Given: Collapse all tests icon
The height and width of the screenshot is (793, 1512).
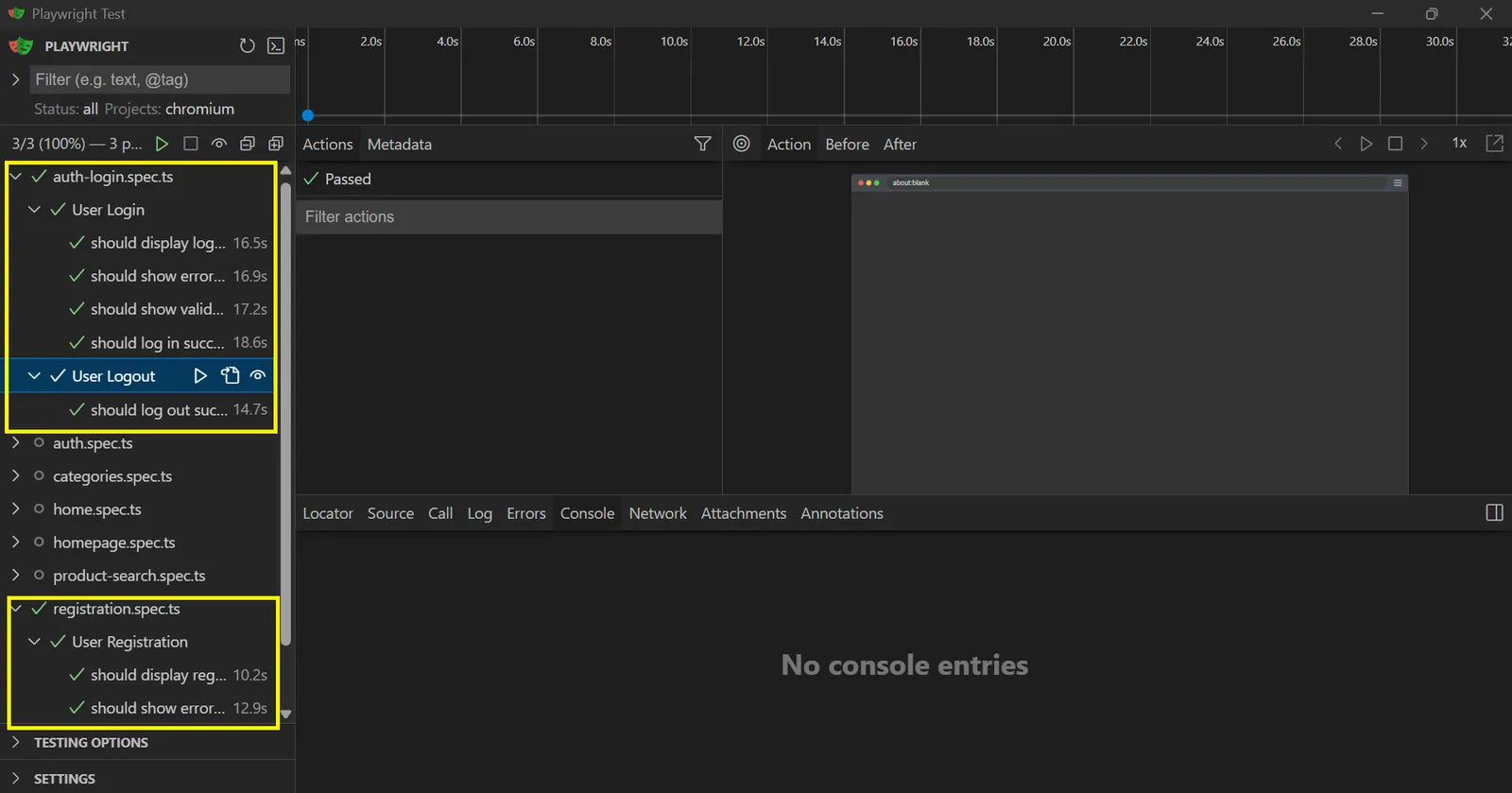Looking at the screenshot, I should coord(247,144).
